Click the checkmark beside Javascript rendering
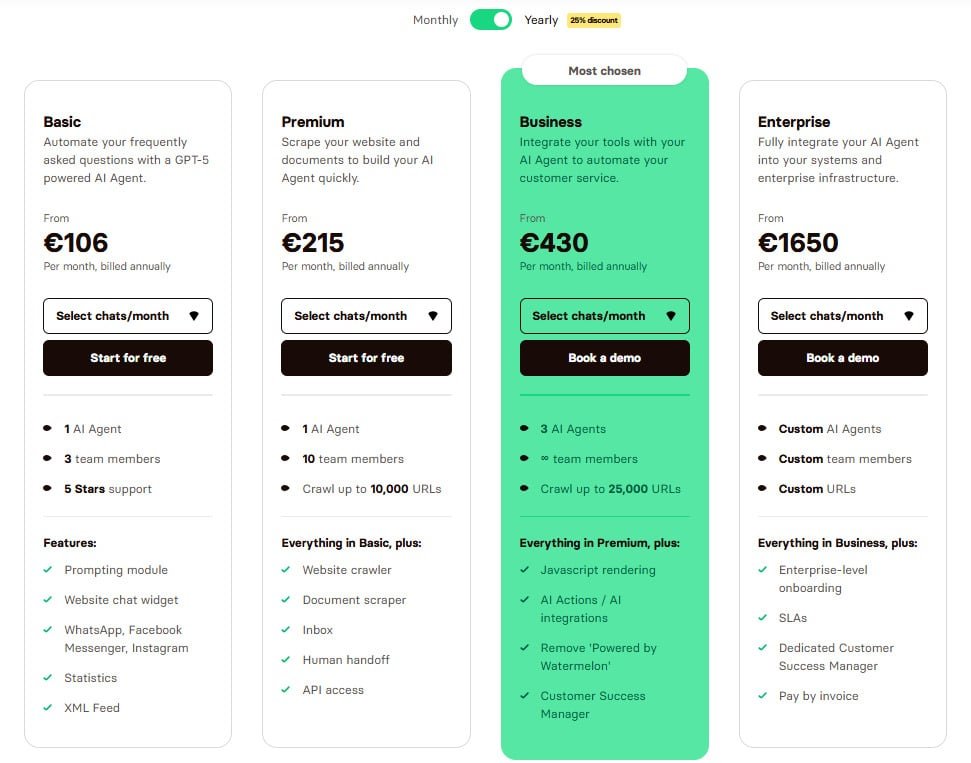Screen dimensions: 971x763 pyautogui.click(x=523, y=570)
